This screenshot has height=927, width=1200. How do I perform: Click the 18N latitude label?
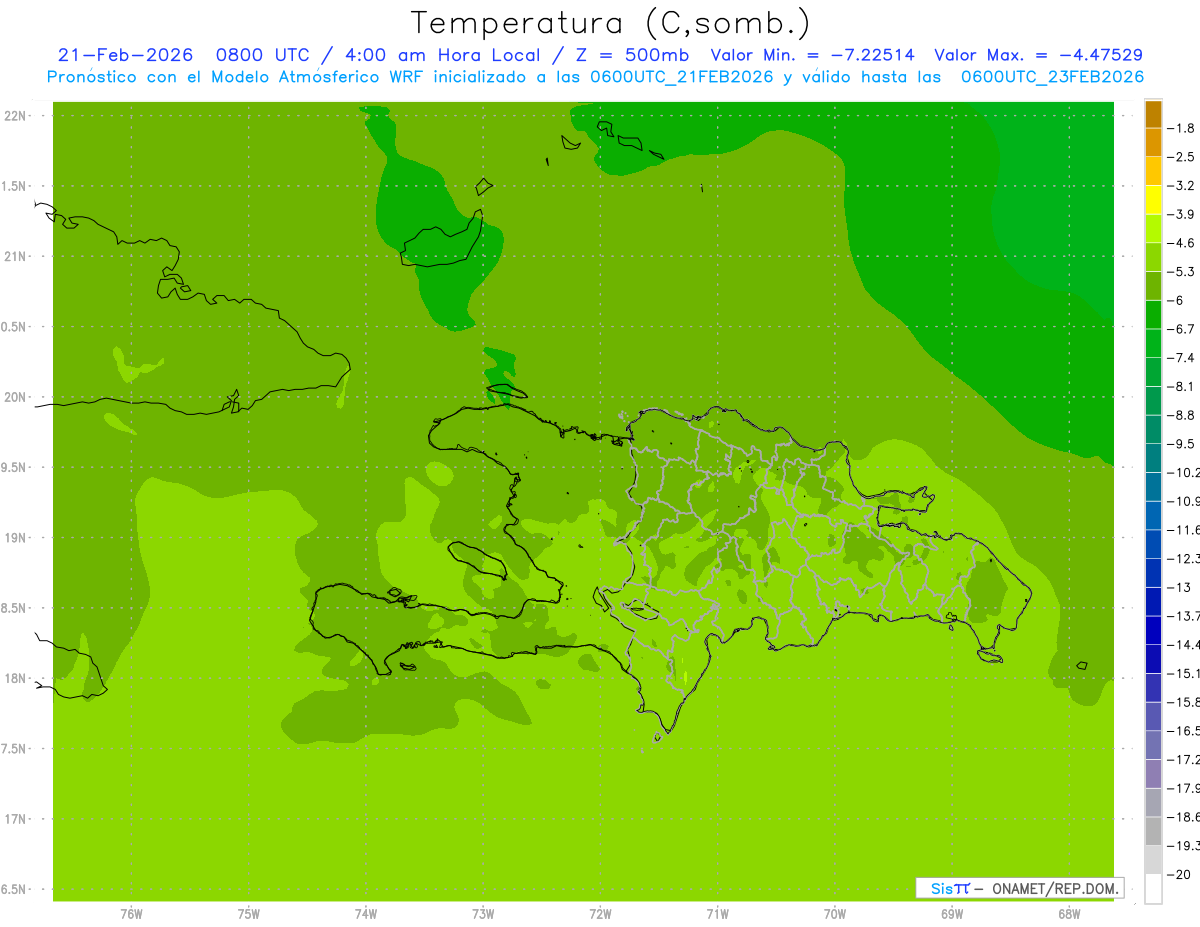(16, 678)
